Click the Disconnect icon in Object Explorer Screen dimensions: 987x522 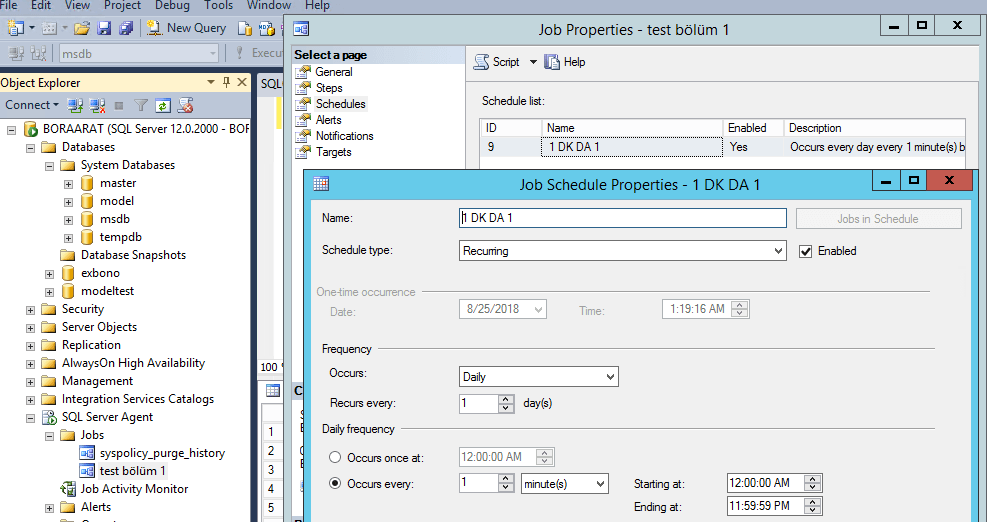click(98, 106)
